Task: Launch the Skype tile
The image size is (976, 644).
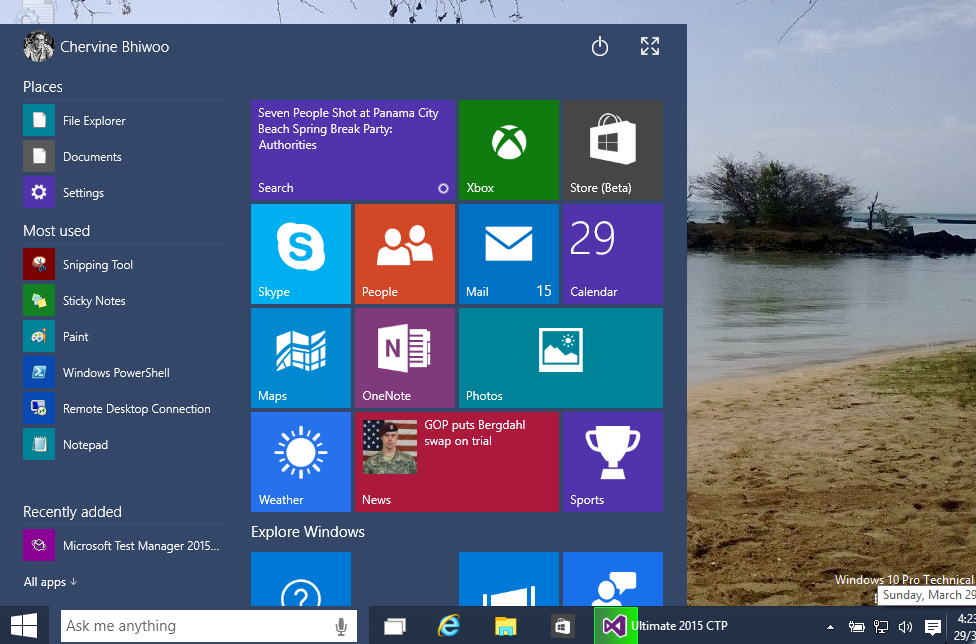Action: coord(301,254)
